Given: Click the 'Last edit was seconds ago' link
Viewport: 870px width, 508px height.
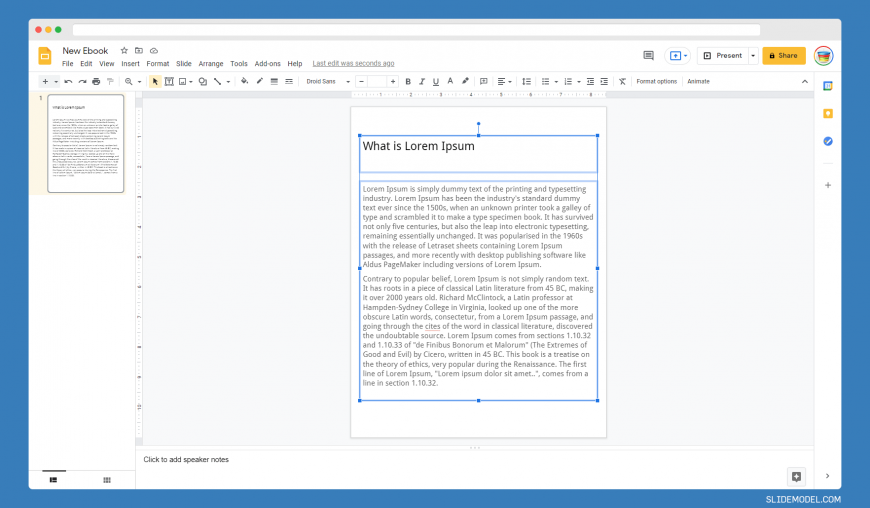Looking at the screenshot, I should click(353, 63).
